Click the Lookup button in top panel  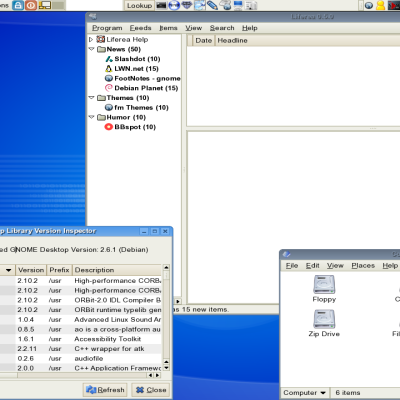tap(139, 5)
